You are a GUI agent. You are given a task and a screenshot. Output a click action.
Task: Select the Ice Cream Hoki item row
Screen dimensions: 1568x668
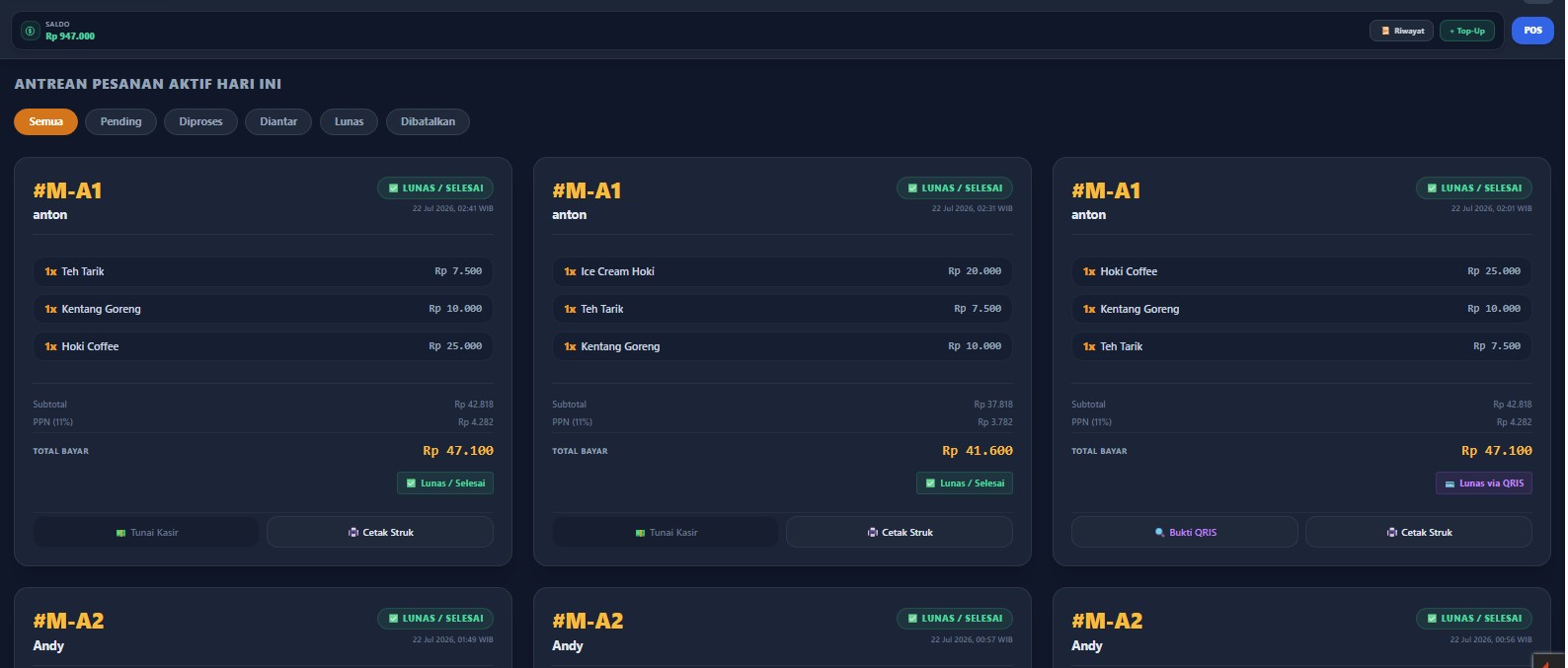(782, 271)
